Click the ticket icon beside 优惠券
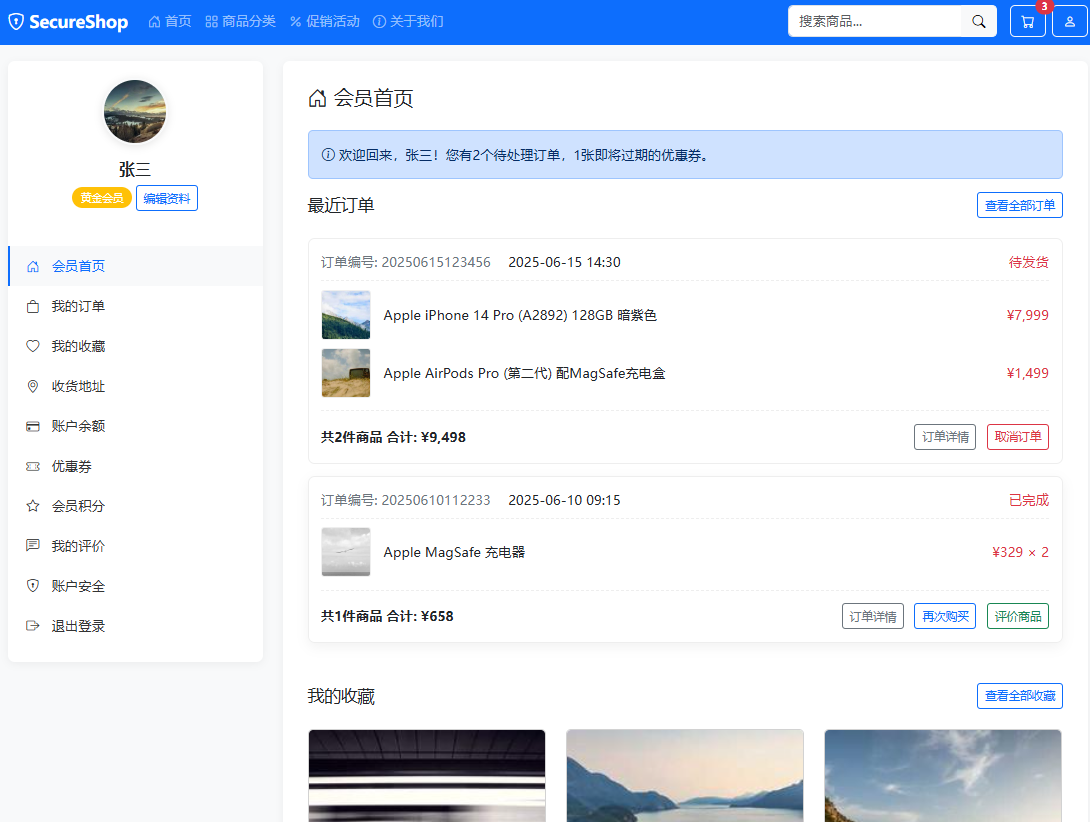 tap(33, 467)
